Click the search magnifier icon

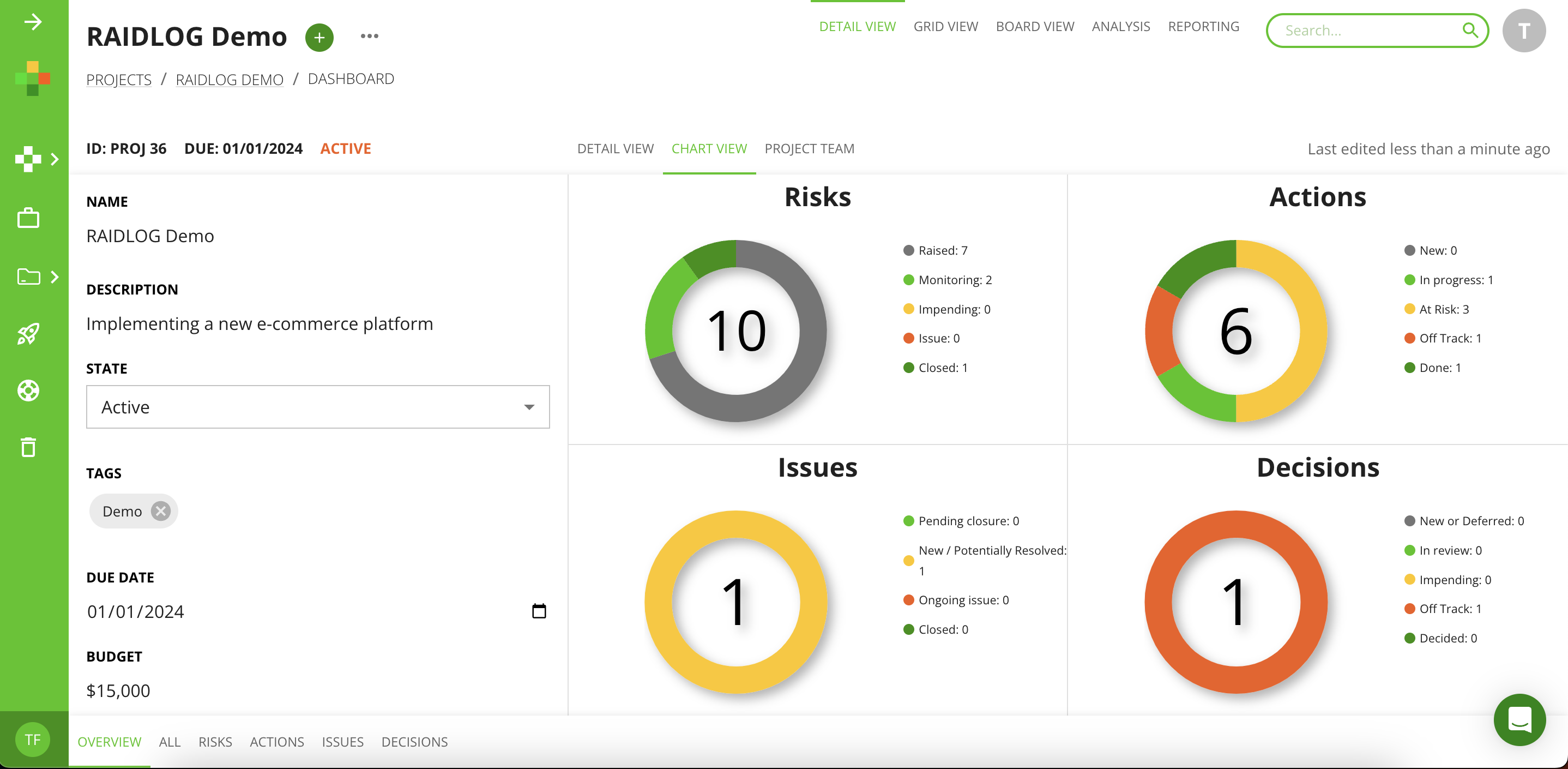coord(1471,31)
